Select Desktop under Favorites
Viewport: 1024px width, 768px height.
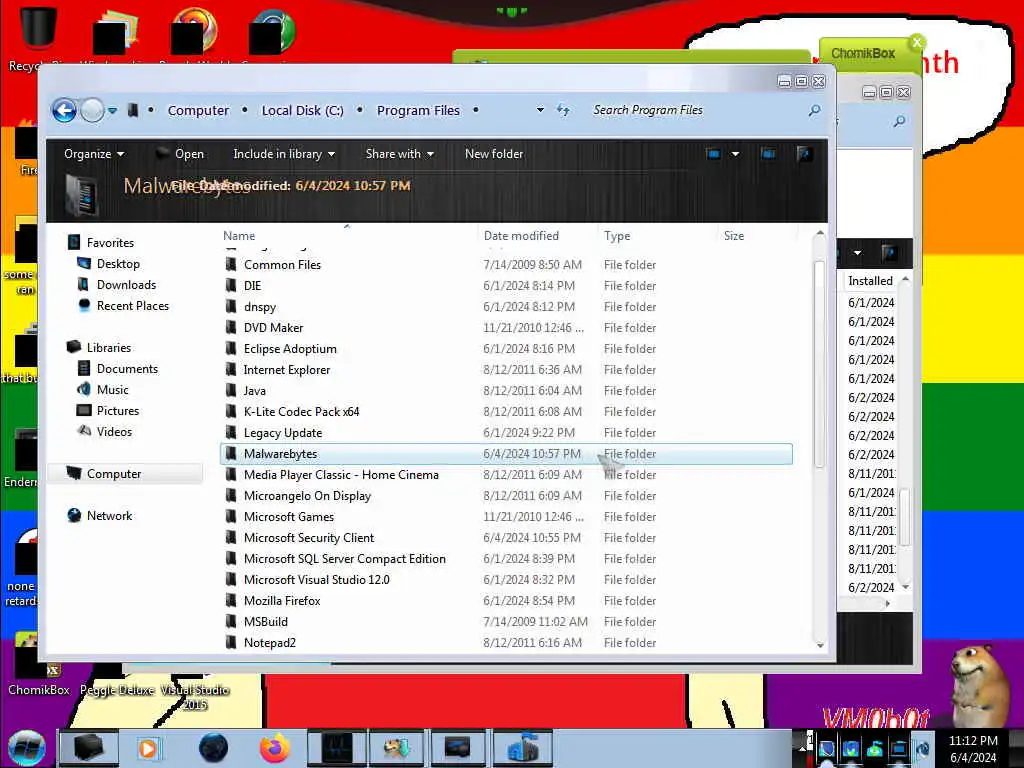point(118,264)
